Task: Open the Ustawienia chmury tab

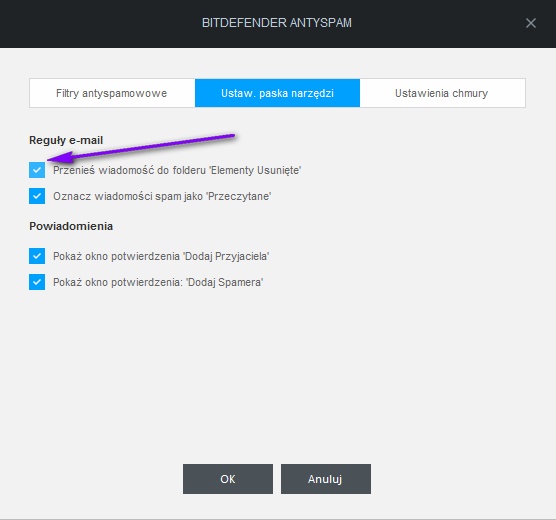Action: click(442, 93)
